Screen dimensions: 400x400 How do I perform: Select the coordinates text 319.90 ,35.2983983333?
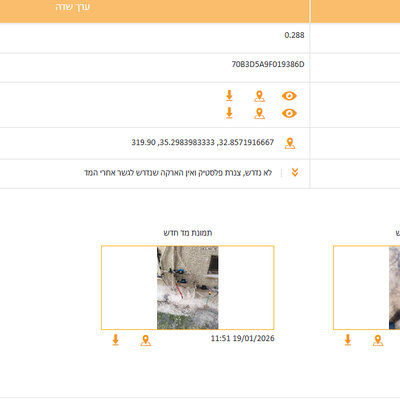tap(173, 143)
